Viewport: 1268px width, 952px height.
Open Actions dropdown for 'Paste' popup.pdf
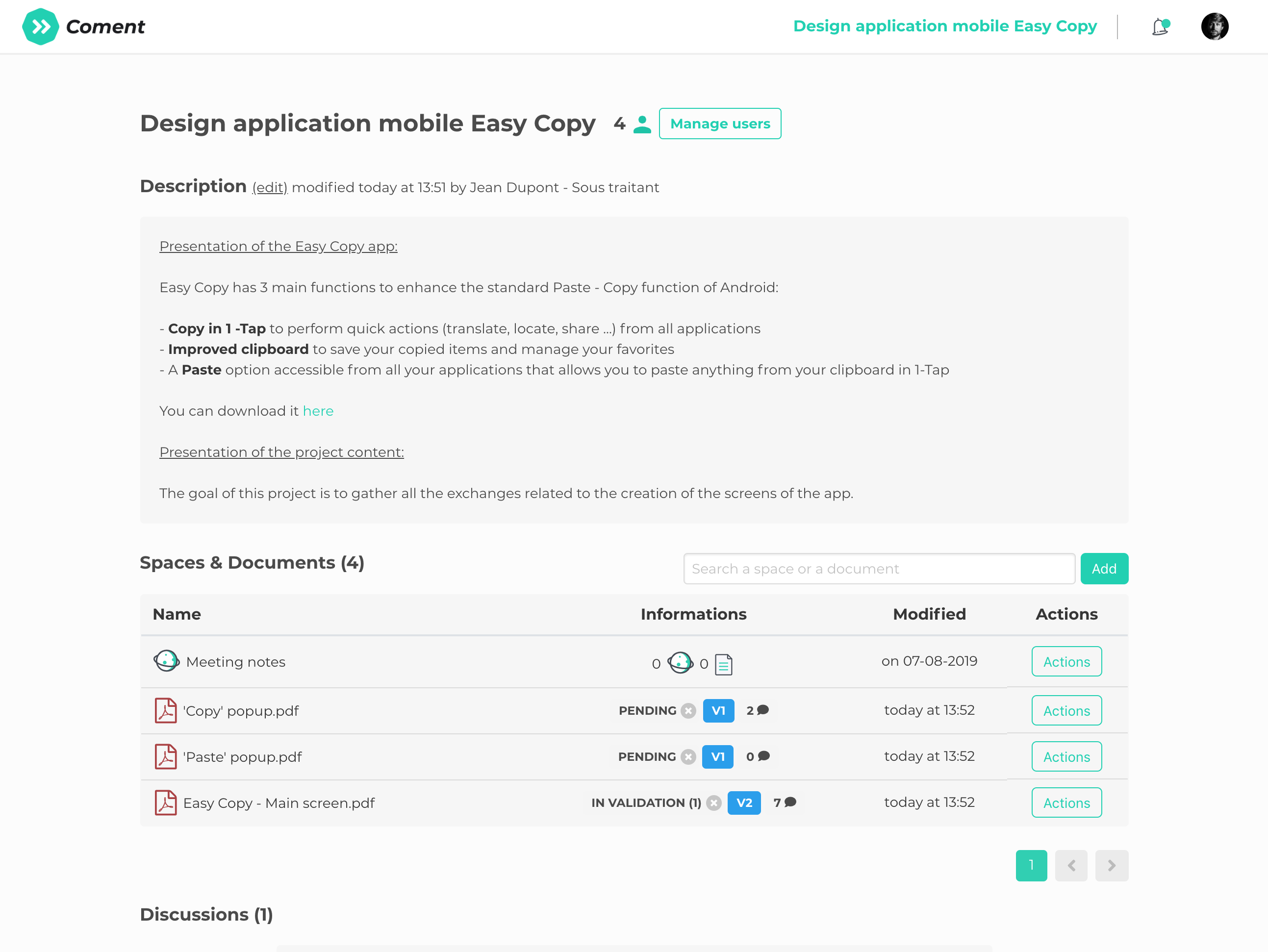point(1066,756)
